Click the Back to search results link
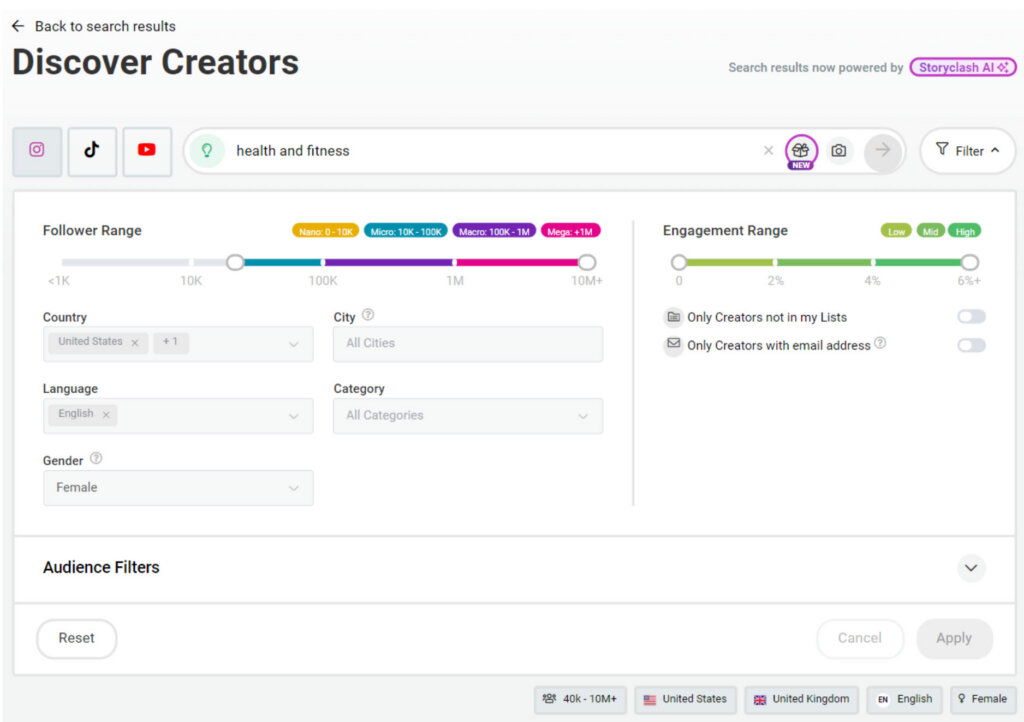This screenshot has height=722, width=1024. 93,26
